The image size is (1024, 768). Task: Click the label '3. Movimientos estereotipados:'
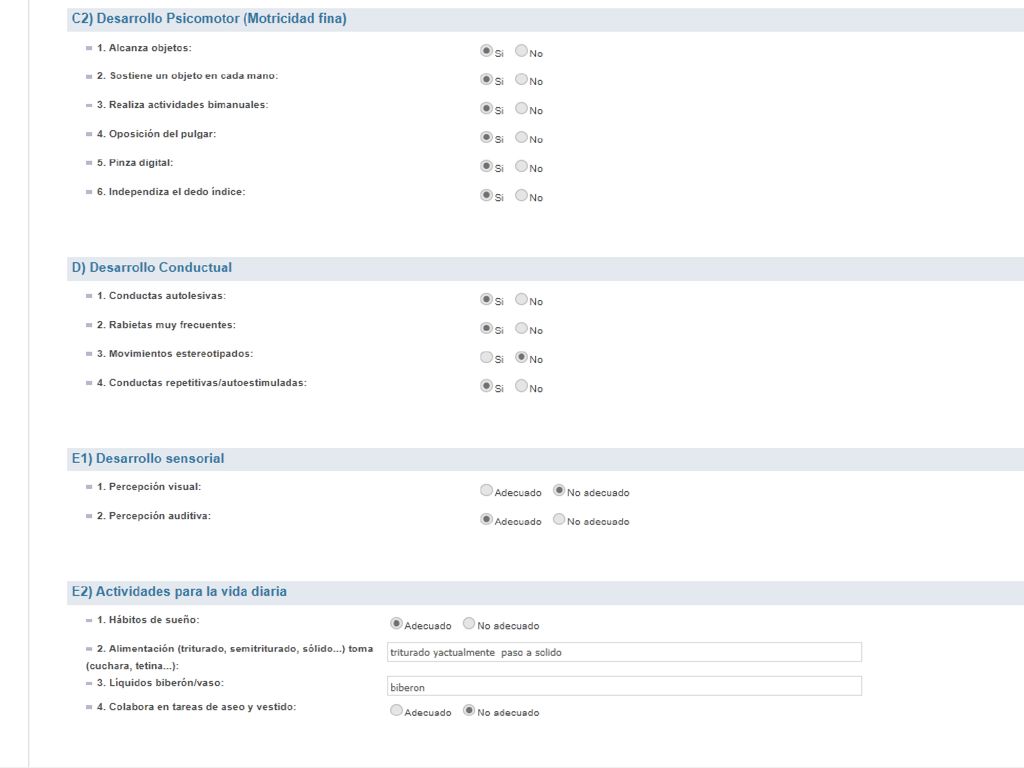tap(175, 354)
